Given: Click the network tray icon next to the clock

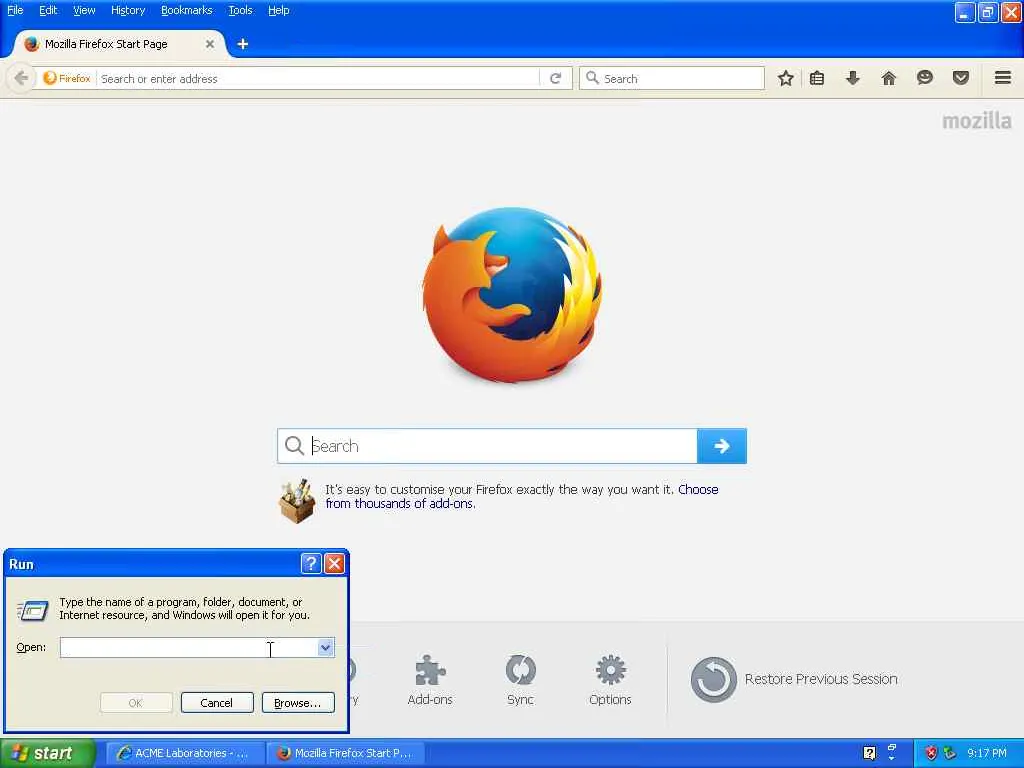Looking at the screenshot, I should (950, 753).
